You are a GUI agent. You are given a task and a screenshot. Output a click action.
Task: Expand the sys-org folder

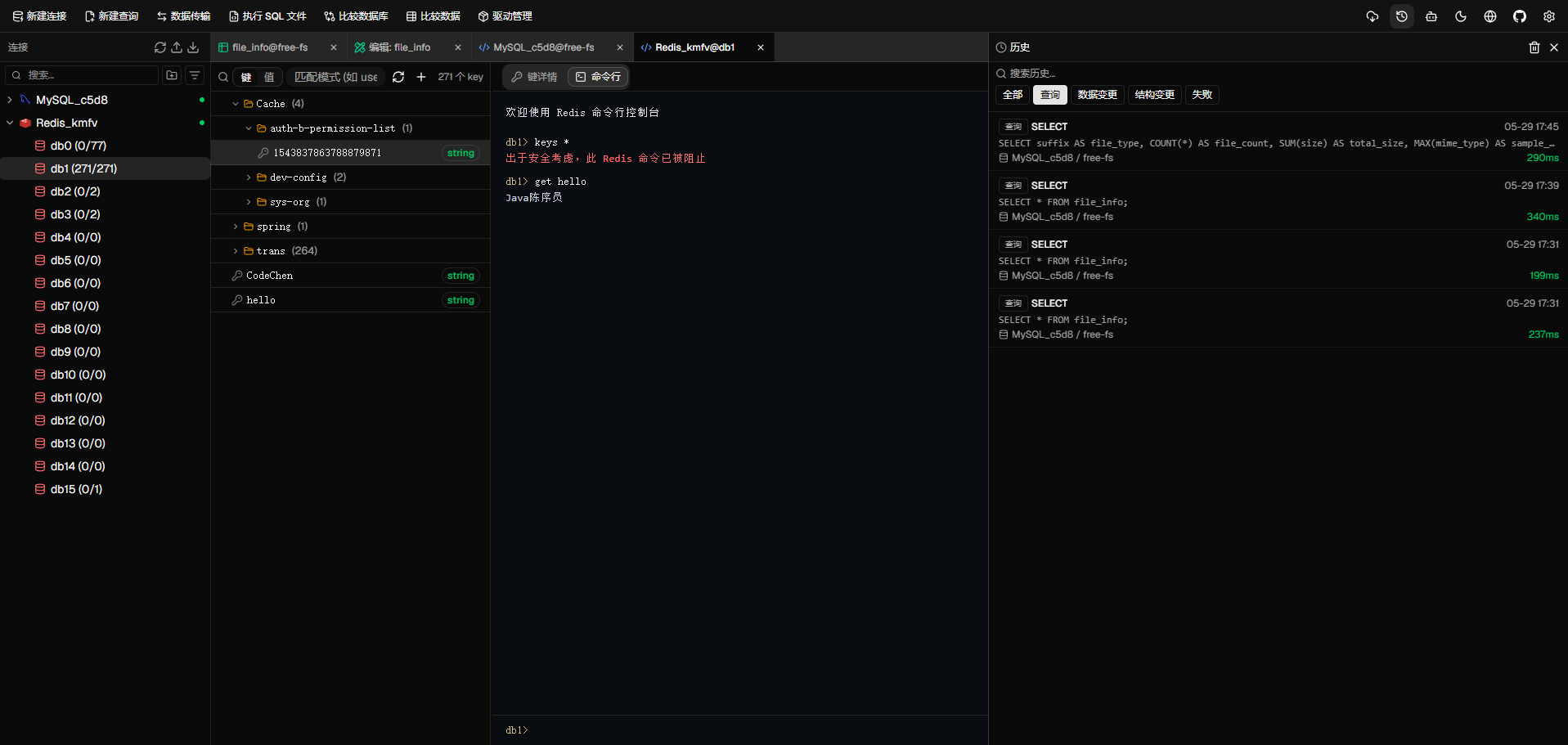pos(249,202)
